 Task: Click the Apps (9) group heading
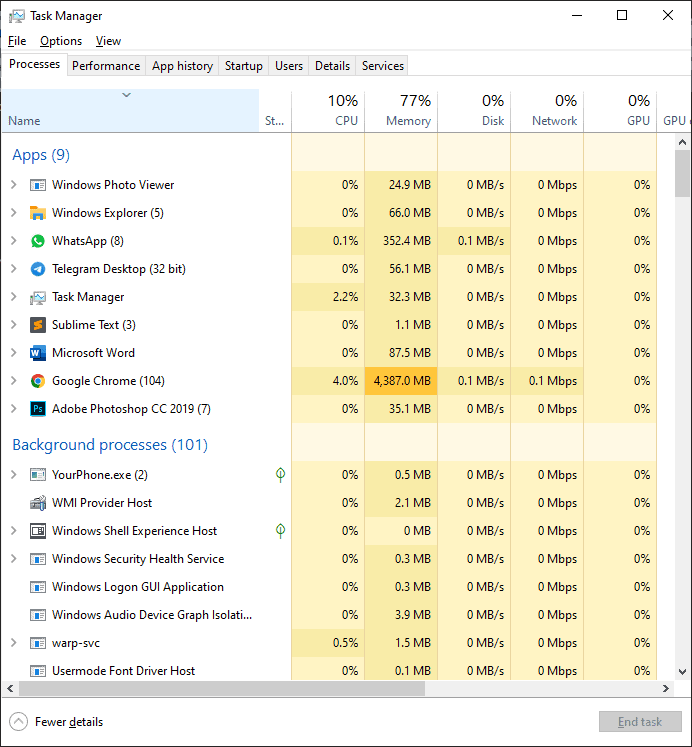click(41, 155)
